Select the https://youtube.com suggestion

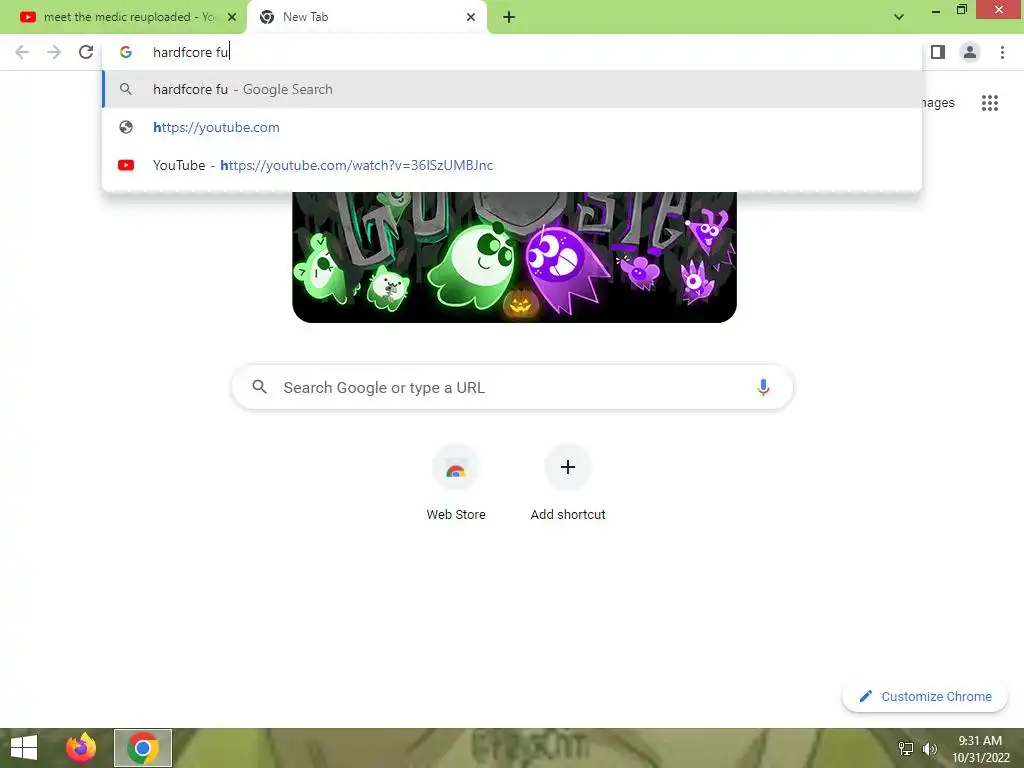click(512, 127)
